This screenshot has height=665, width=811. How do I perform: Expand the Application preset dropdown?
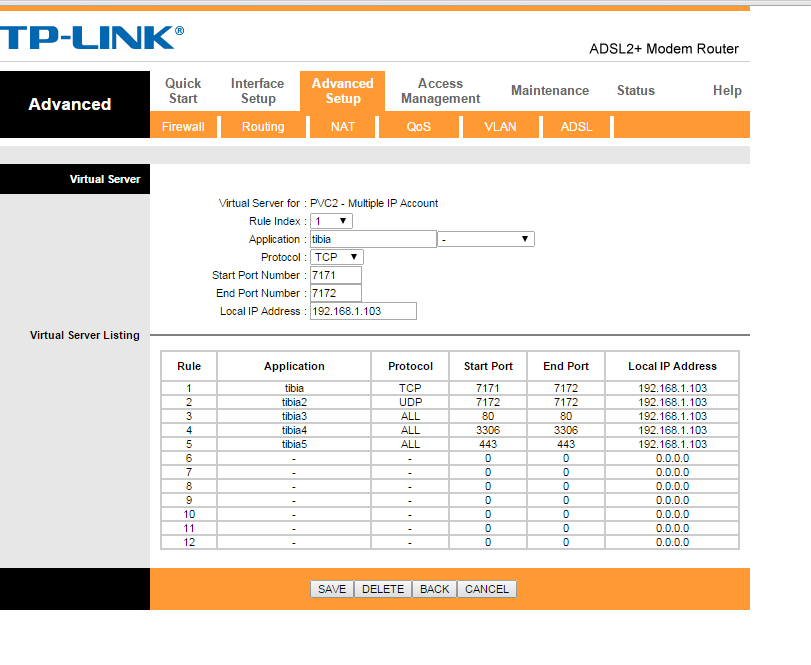pos(486,239)
